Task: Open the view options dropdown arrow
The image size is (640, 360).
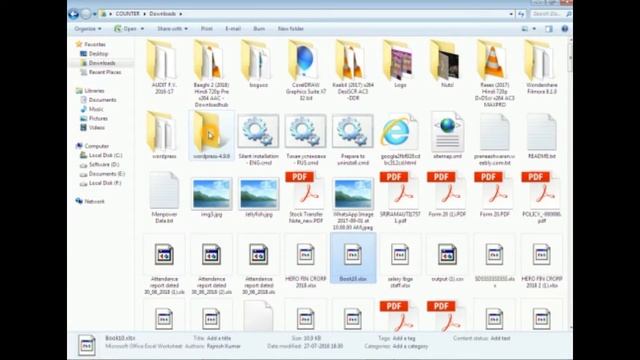Action: tap(534, 29)
